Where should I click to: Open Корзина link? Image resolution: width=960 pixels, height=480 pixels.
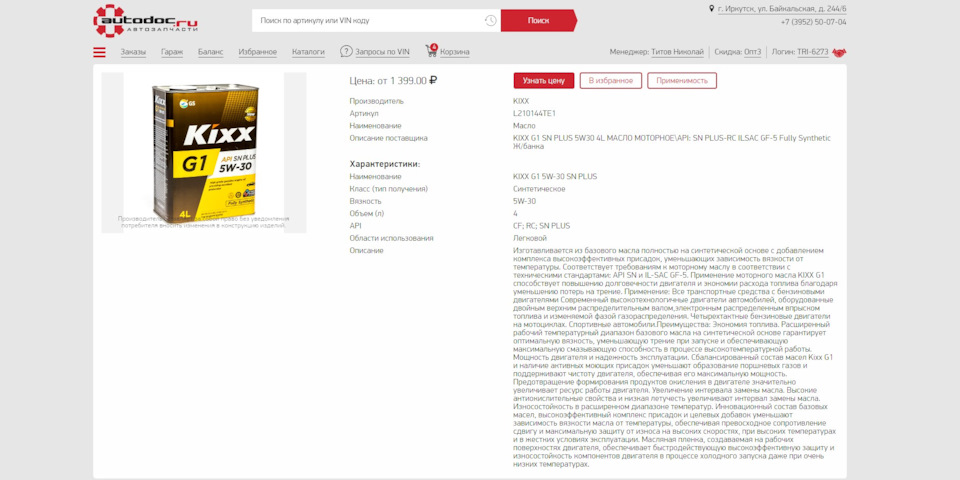455,52
